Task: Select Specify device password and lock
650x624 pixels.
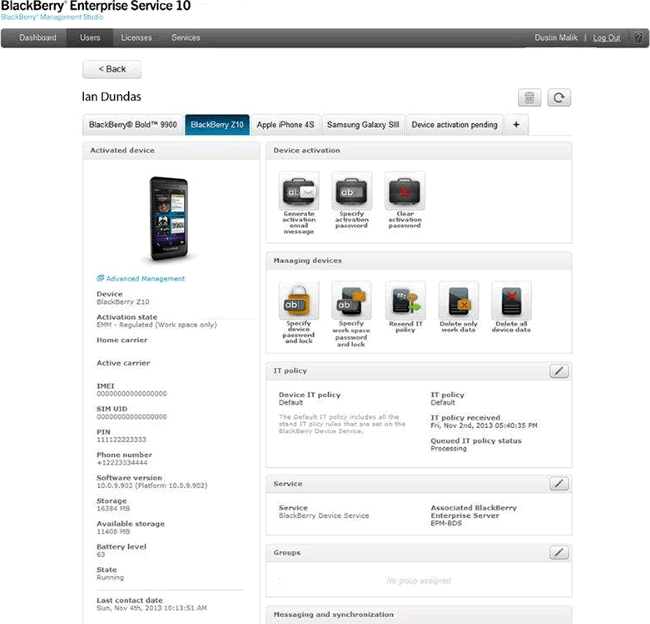Action: pos(299,301)
